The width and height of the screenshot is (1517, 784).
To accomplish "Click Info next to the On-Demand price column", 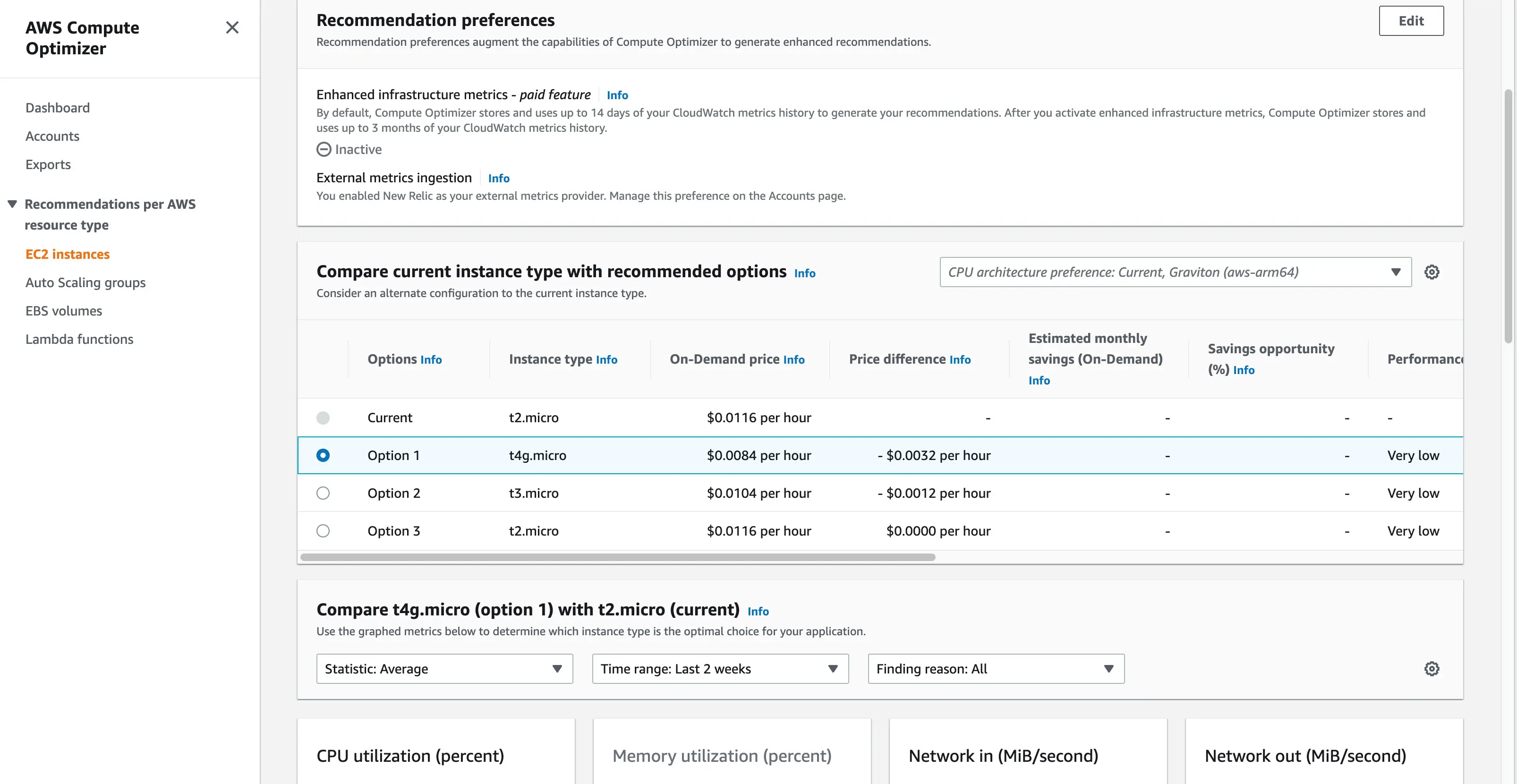I will point(794,359).
